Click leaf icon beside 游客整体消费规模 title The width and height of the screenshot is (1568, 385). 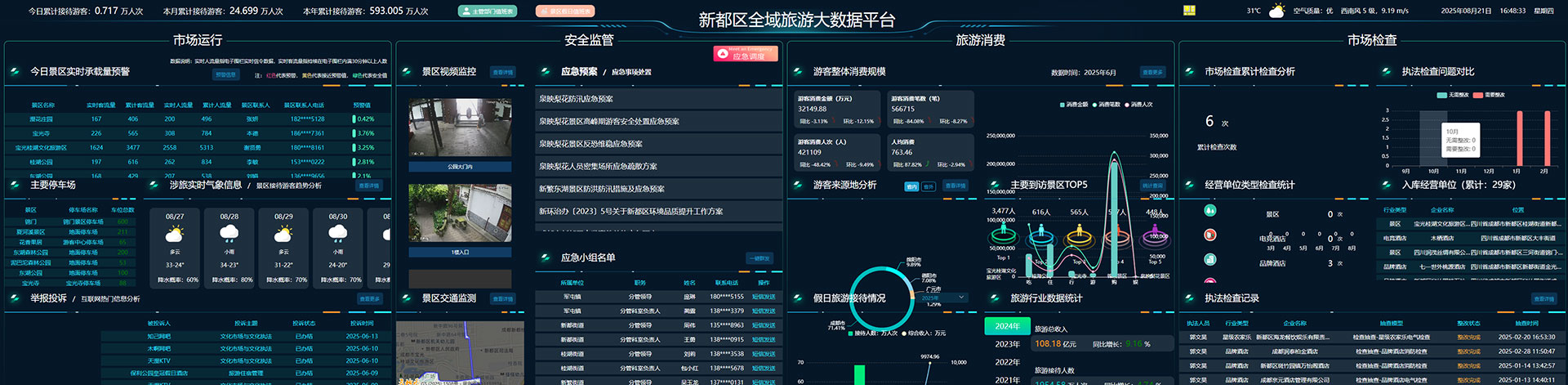(798, 72)
